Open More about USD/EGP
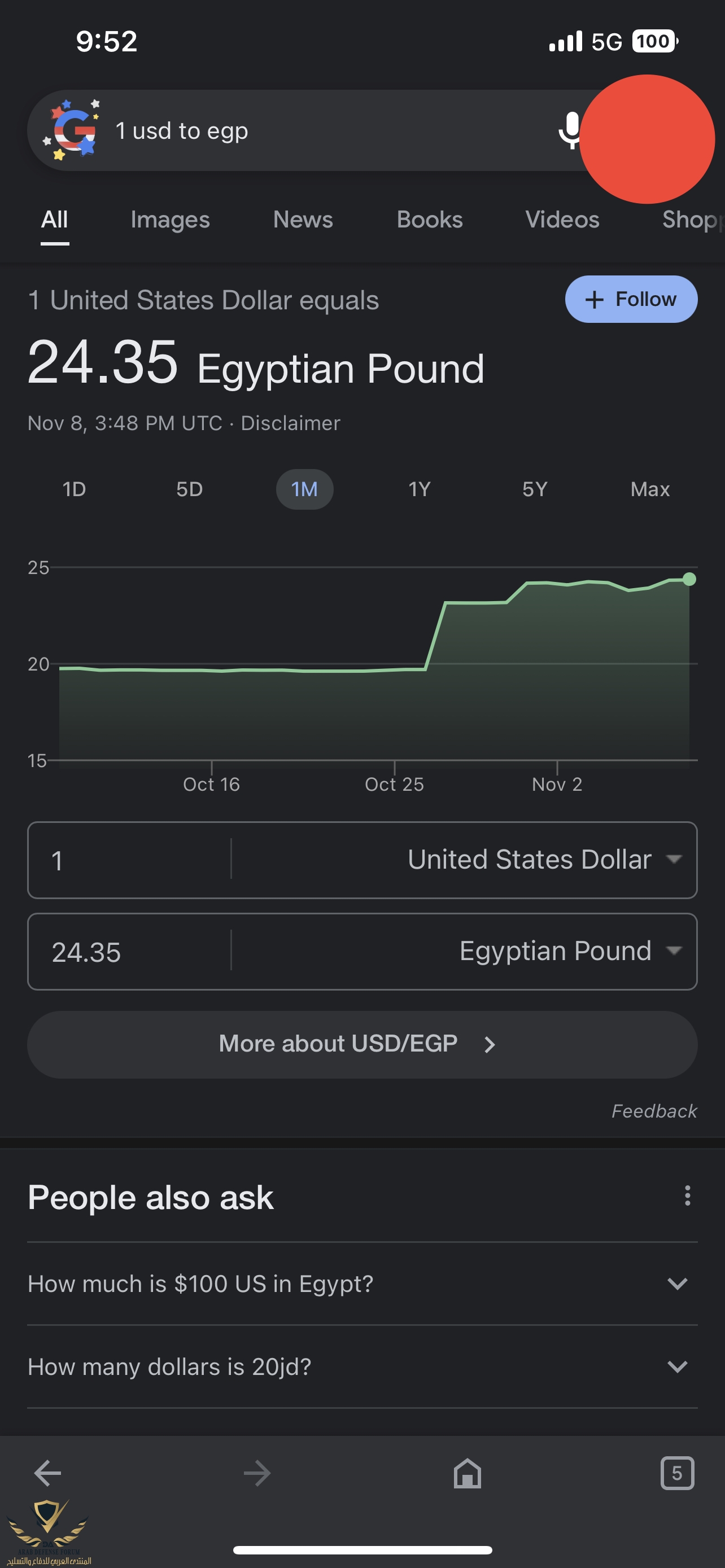This screenshot has width=725, height=1568. coord(362,1045)
